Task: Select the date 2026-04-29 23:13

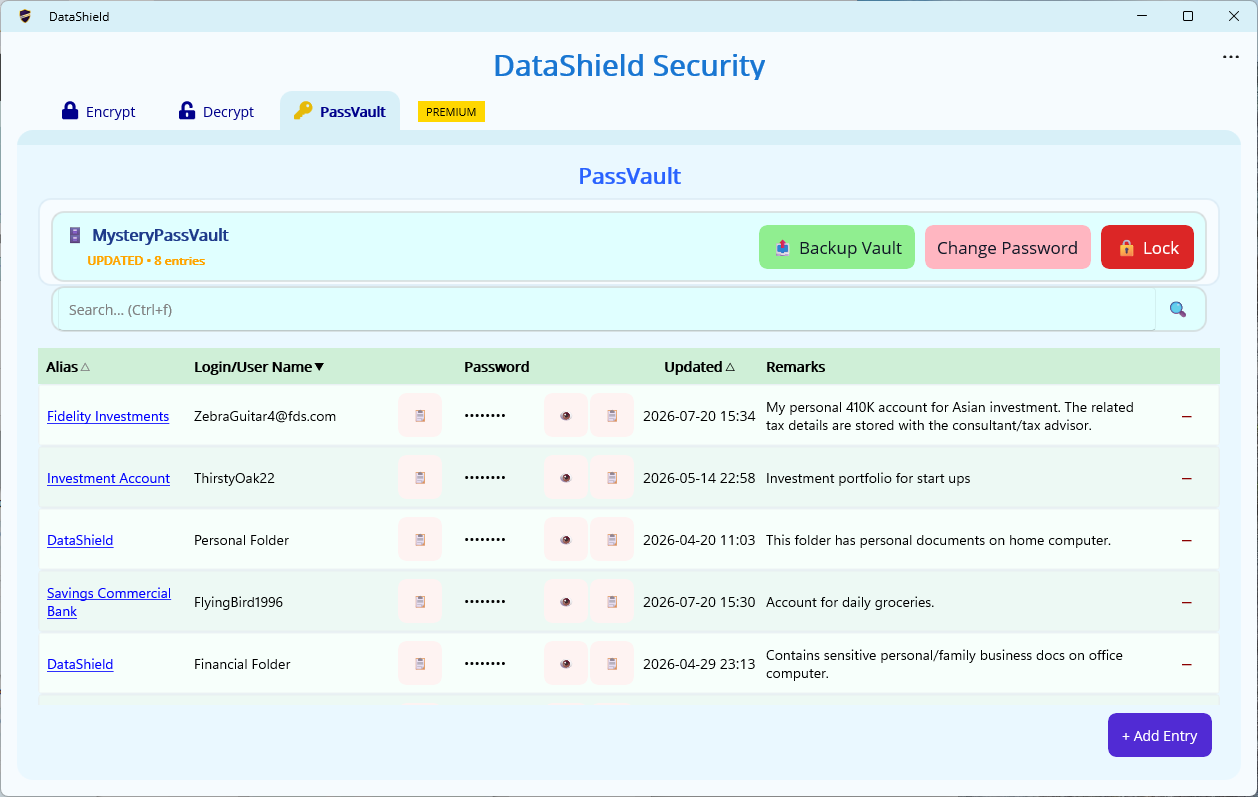Action: (x=699, y=664)
